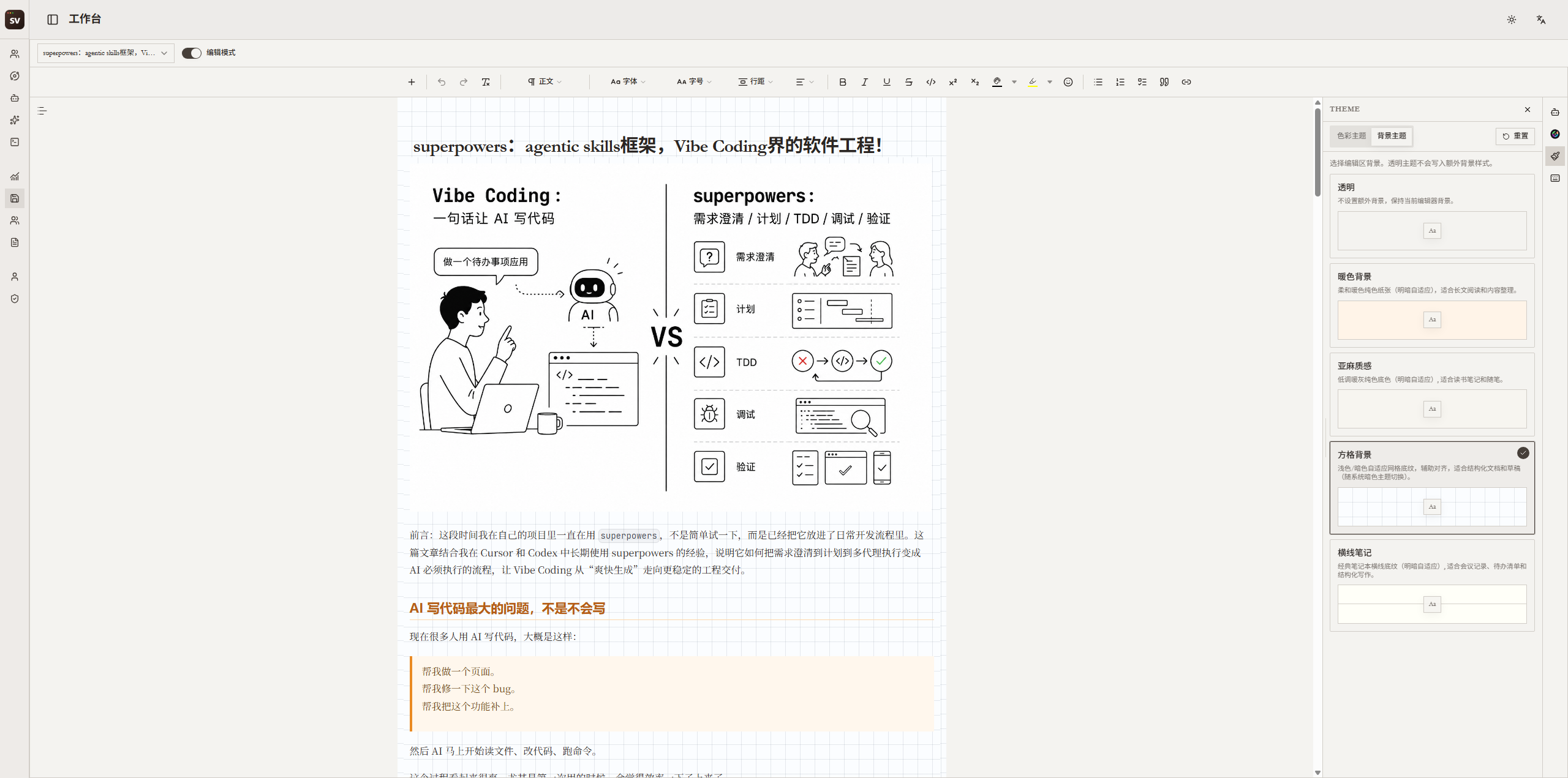
Task: Expand the highlight color dropdown arrow
Action: click(1050, 82)
